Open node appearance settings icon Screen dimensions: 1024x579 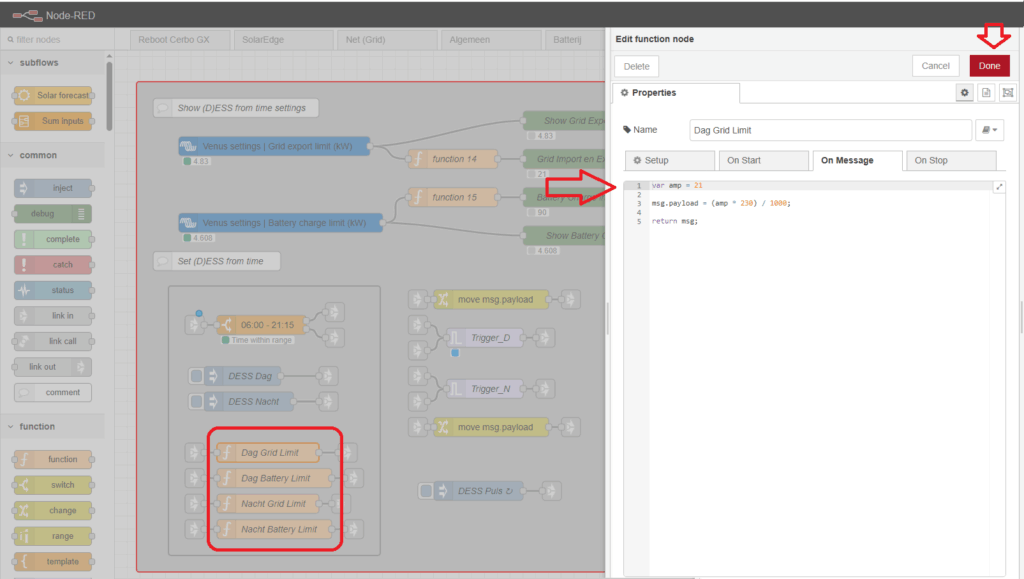1007,92
